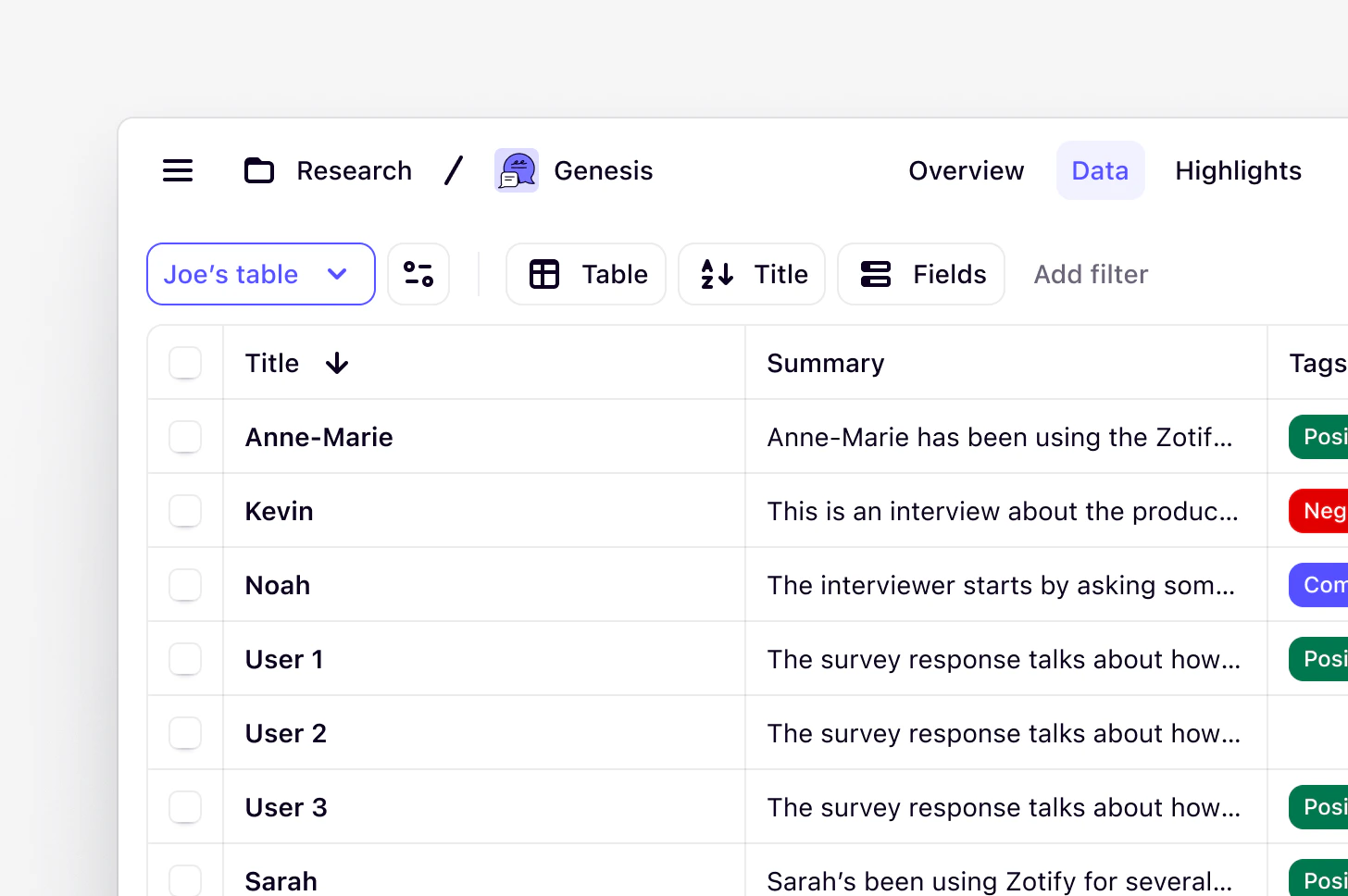
Task: Check the Anne-Marie row checkbox
Action: (x=185, y=437)
